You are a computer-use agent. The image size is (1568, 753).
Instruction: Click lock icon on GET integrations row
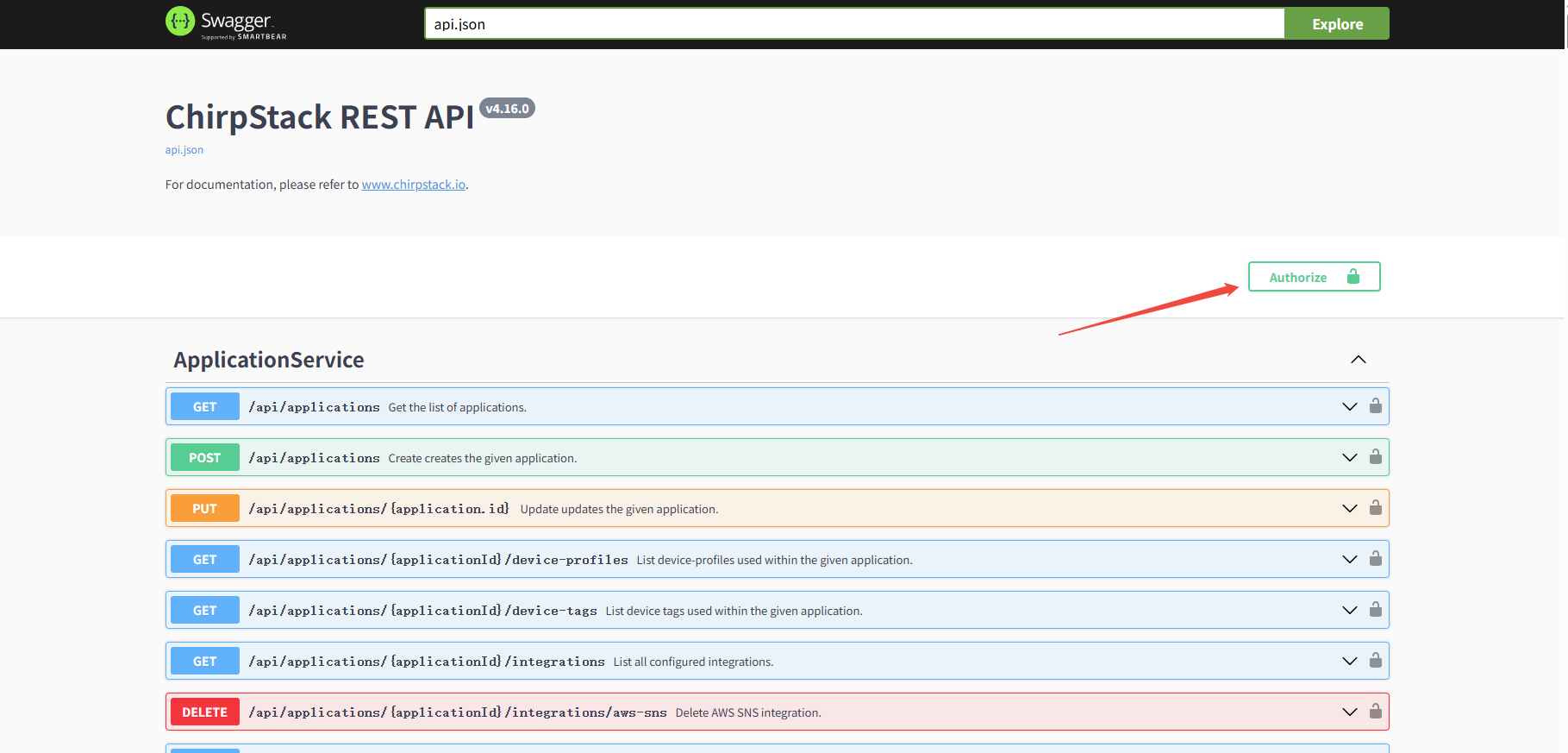coord(1375,661)
